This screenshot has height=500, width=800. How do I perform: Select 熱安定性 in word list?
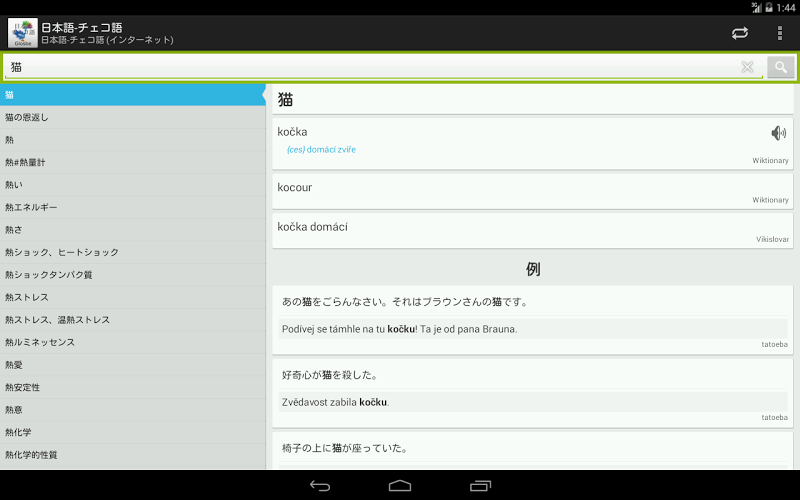point(133,387)
